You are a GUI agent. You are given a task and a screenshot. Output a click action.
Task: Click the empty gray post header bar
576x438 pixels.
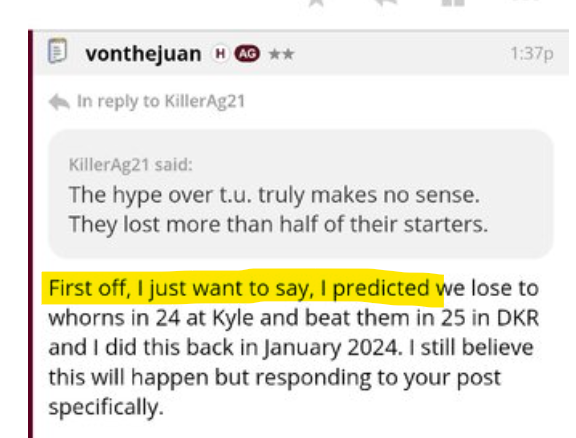tap(402, 54)
